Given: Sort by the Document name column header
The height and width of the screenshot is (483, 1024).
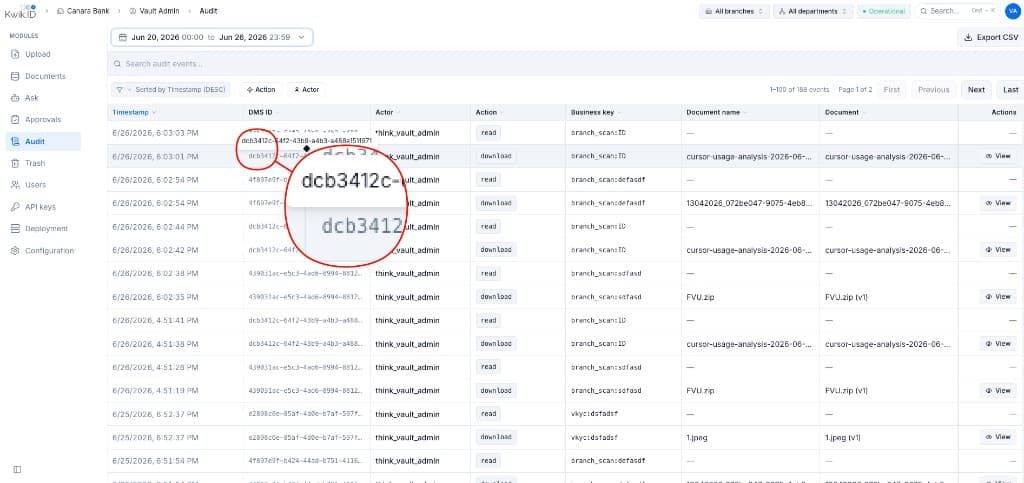Looking at the screenshot, I should point(716,112).
